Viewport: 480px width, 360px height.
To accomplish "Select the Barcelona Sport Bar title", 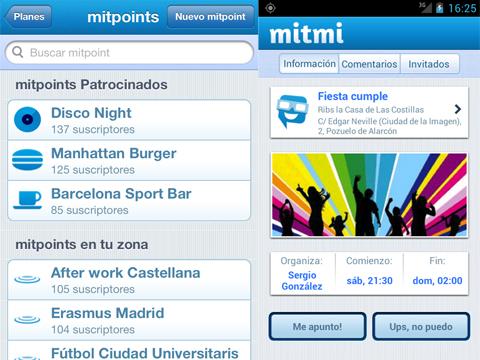I will [121, 194].
